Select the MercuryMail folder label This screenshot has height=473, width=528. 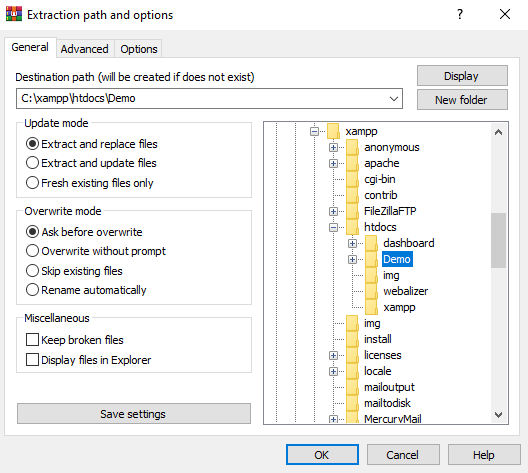tap(393, 418)
